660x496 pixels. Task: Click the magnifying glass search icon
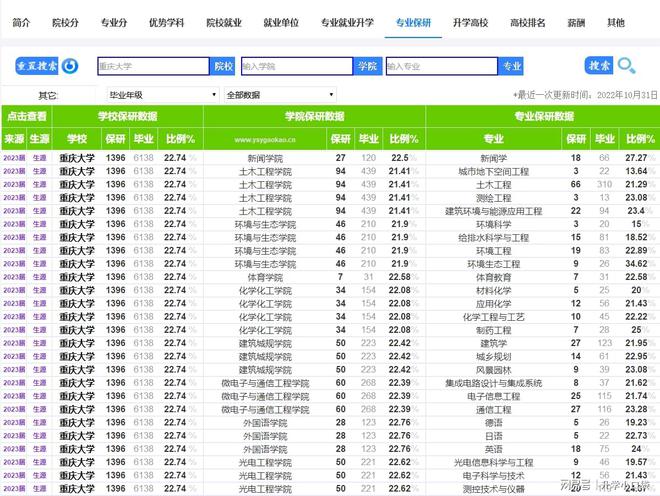(626, 66)
